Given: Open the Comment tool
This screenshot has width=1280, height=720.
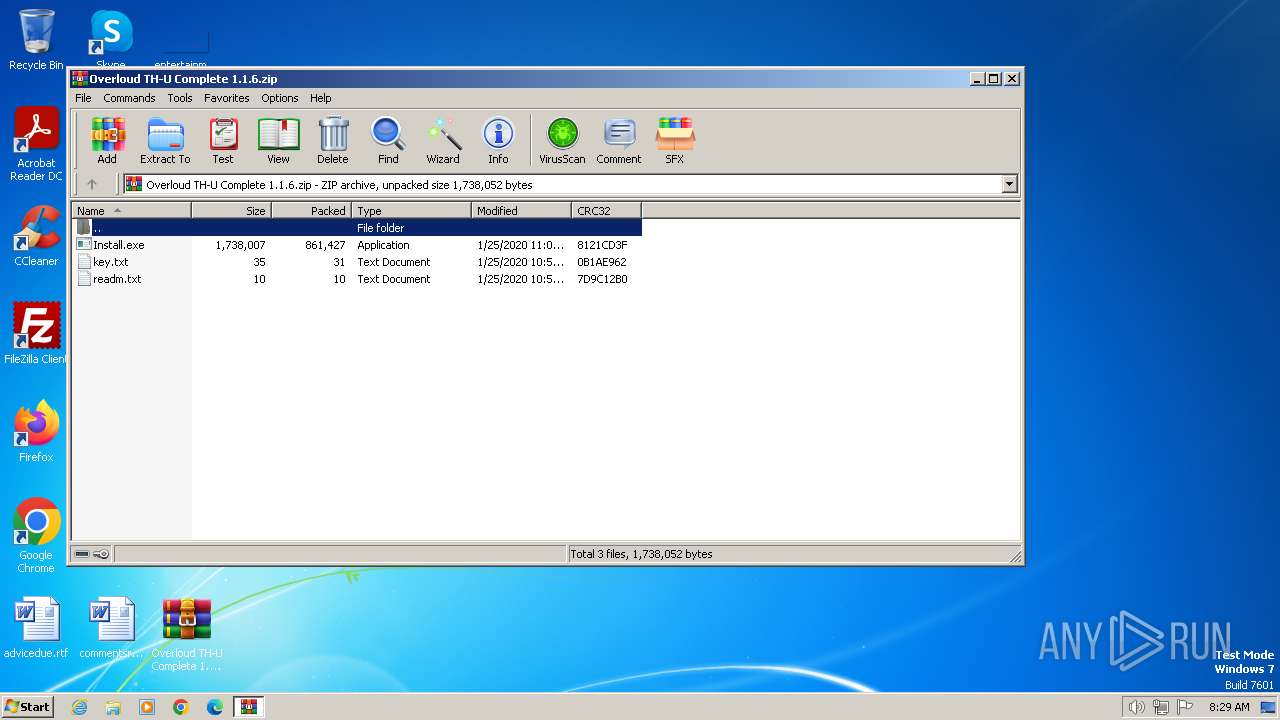Looking at the screenshot, I should click(619, 141).
